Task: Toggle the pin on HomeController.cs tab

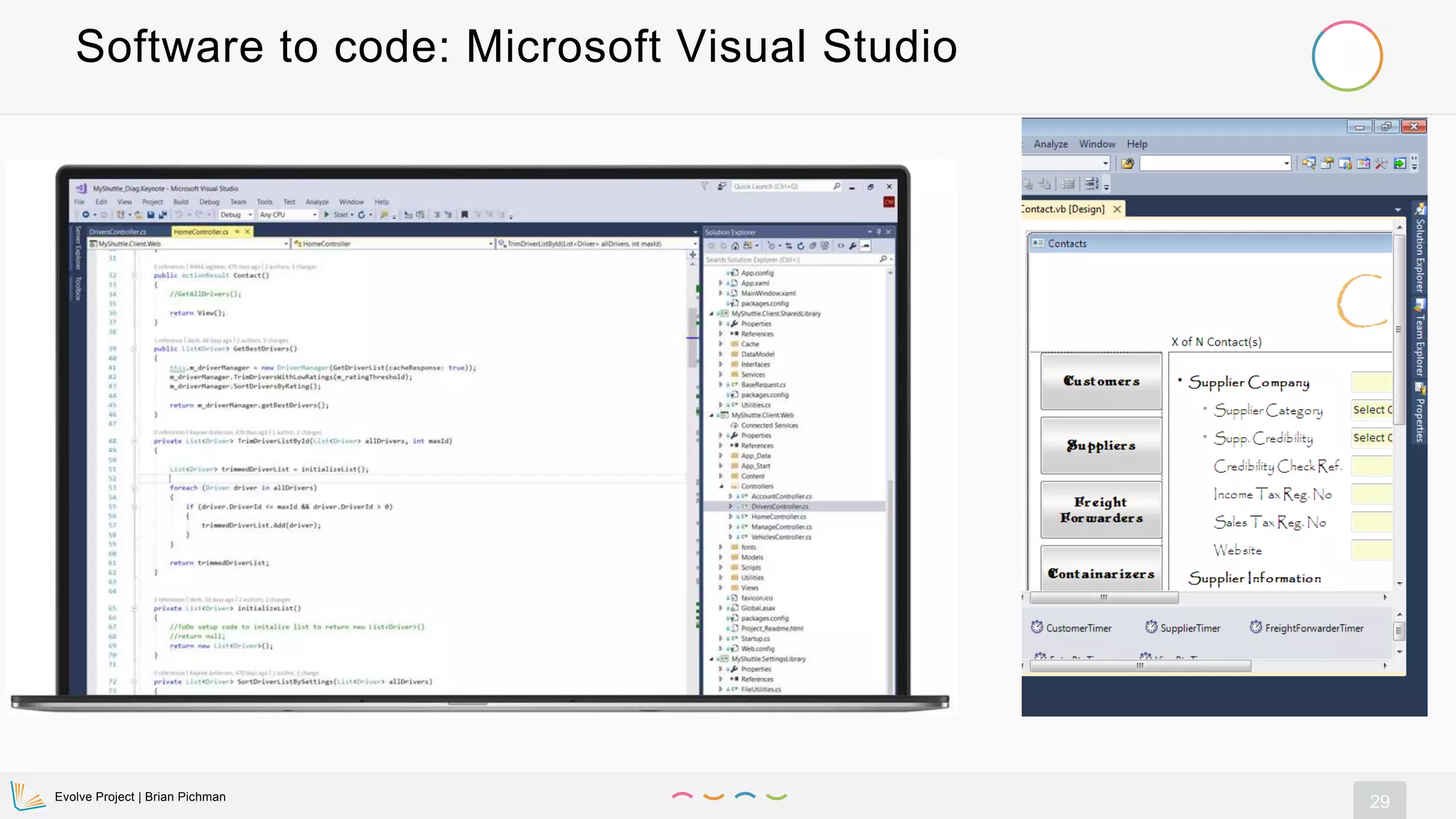Action: click(x=237, y=232)
